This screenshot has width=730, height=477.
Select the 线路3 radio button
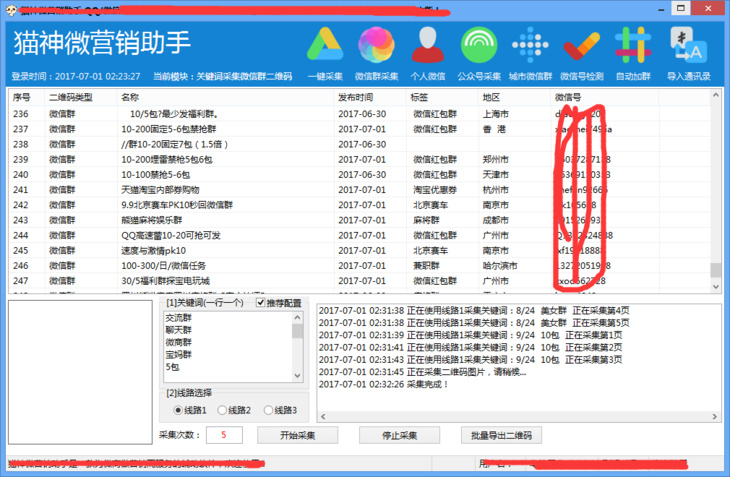click(x=268, y=410)
